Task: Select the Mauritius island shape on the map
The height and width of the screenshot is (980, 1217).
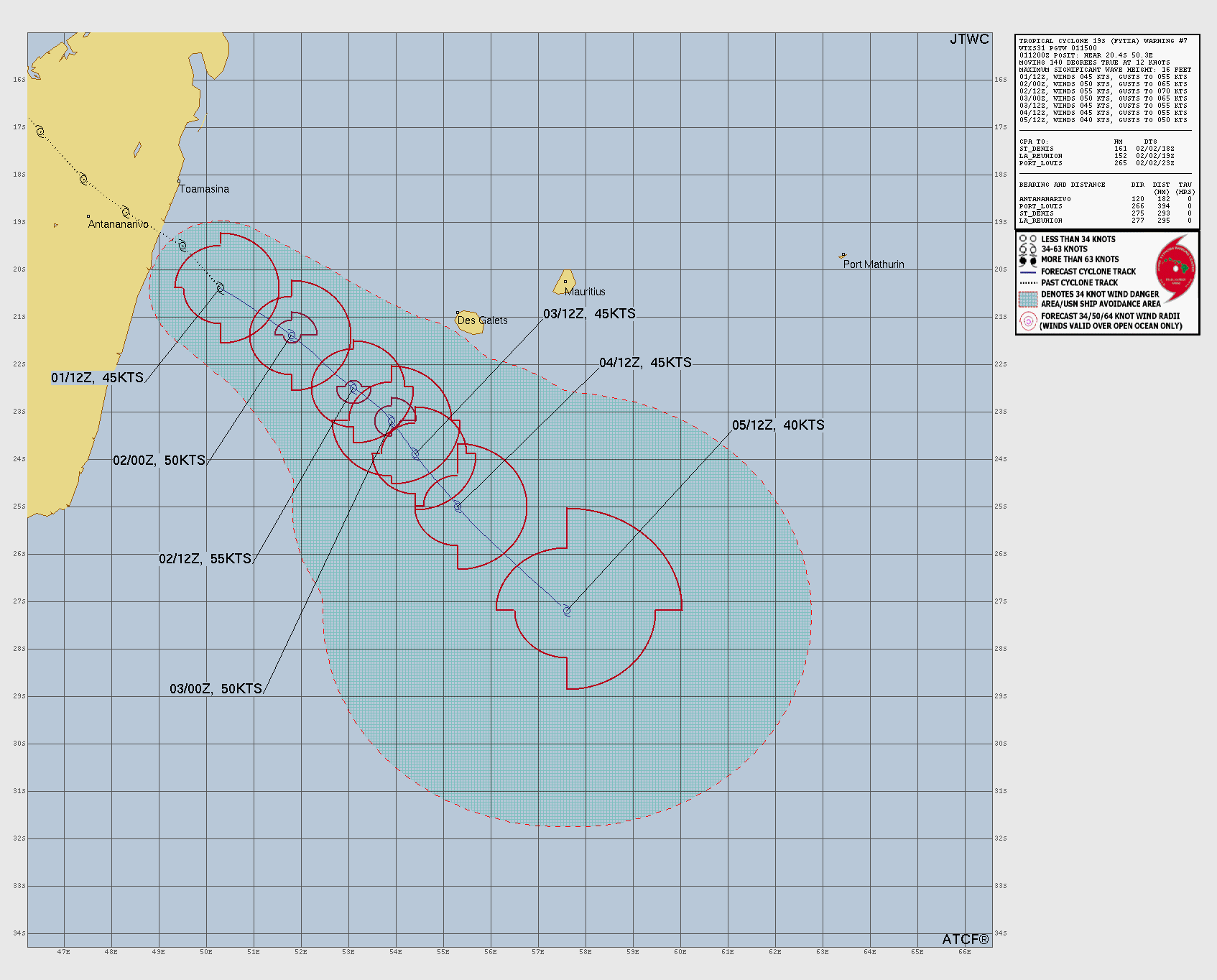Action: point(564,282)
